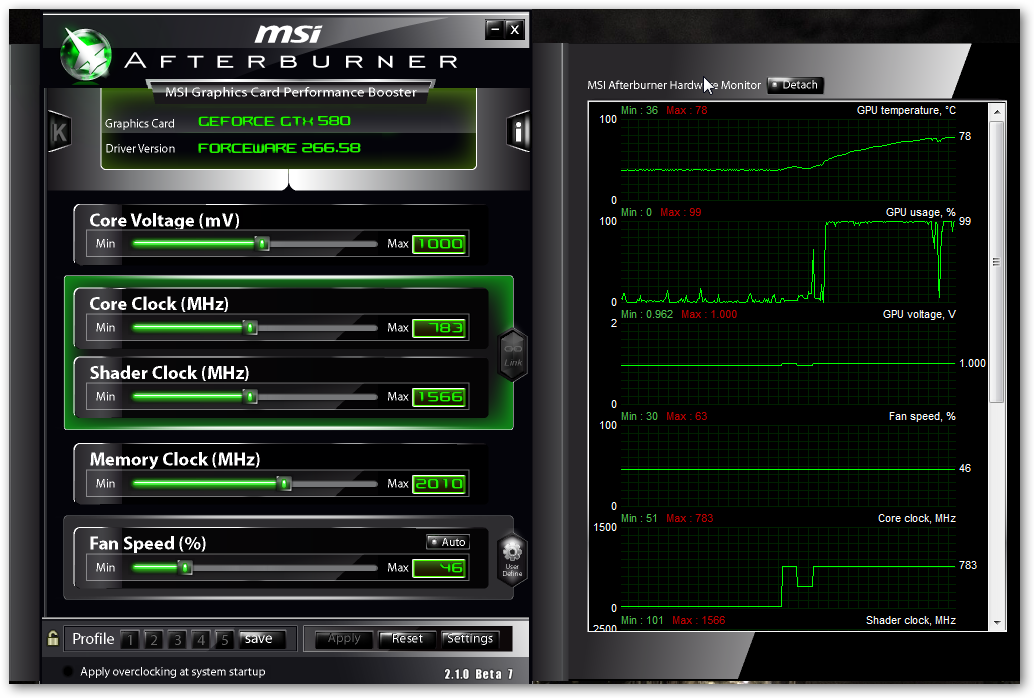Click the Fan Speed value field 46

click(439, 567)
